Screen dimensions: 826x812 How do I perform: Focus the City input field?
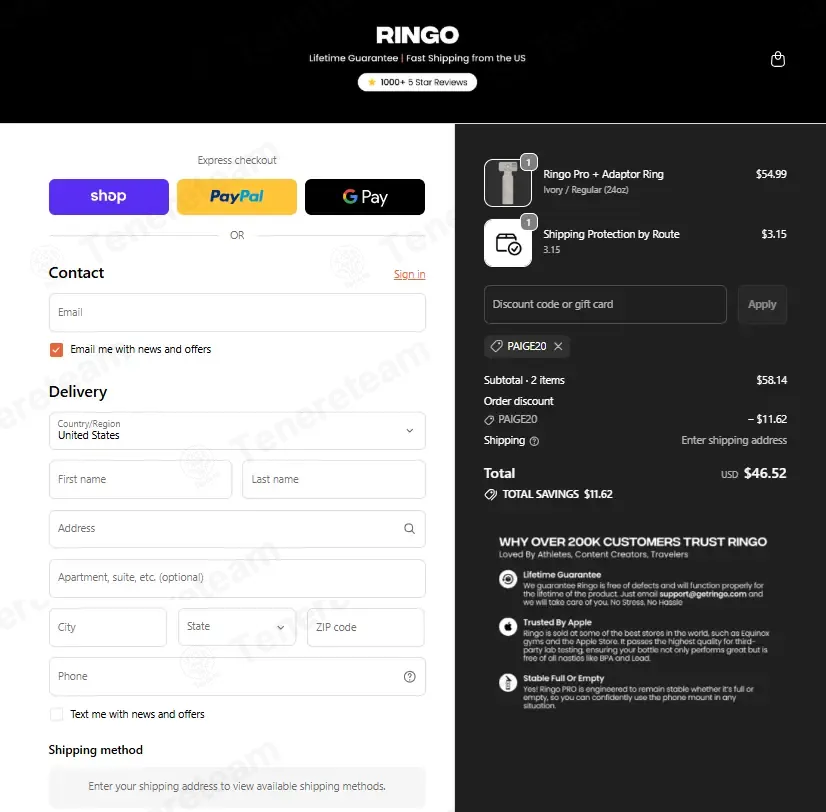tap(108, 627)
